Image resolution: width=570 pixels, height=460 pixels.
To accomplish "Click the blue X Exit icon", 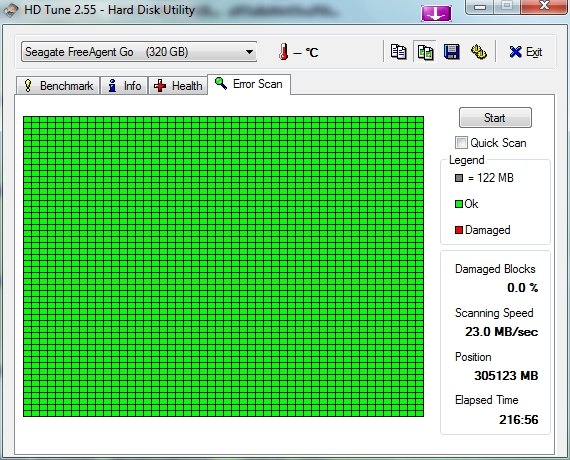I will coord(515,52).
